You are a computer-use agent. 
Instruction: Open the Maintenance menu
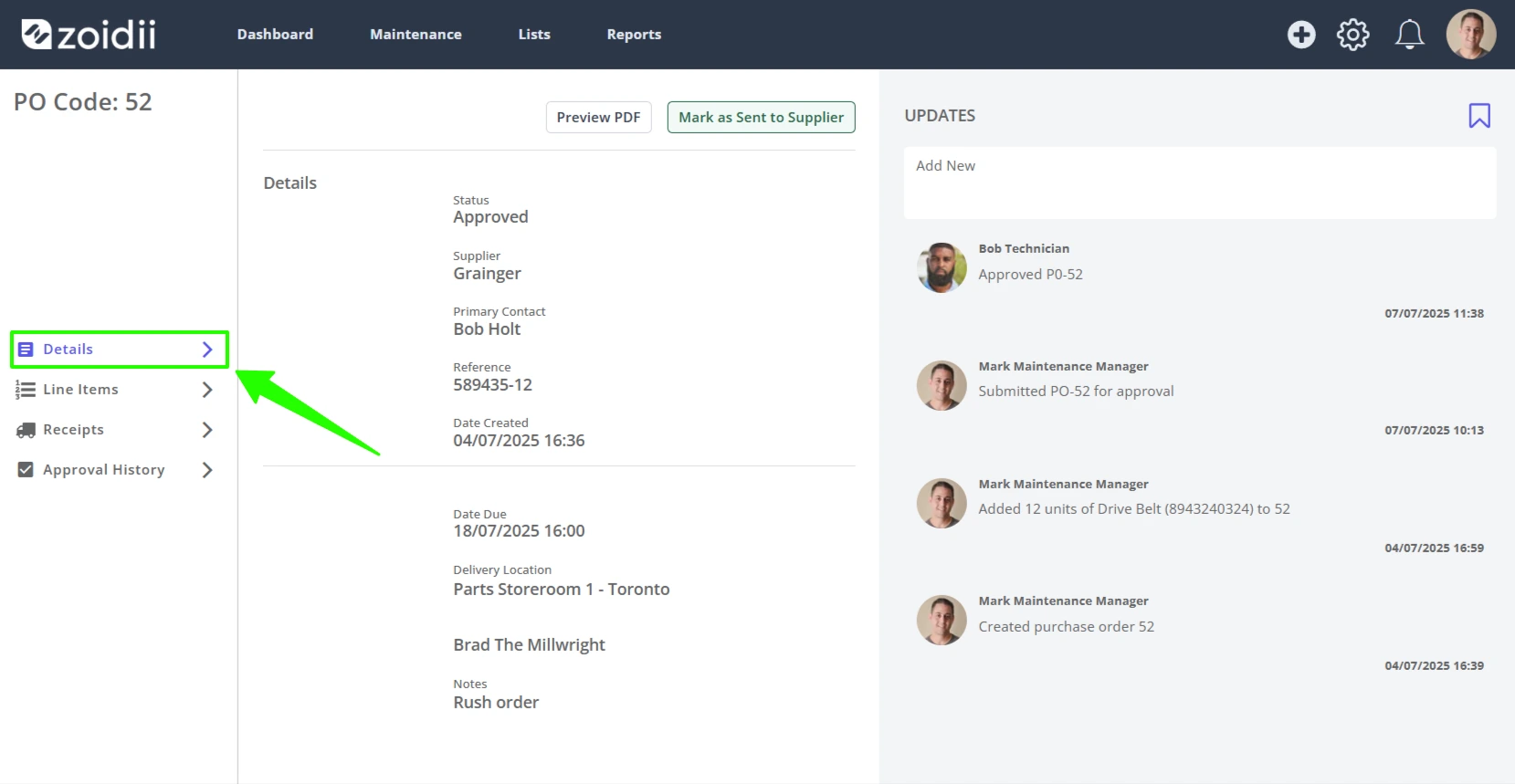416,35
